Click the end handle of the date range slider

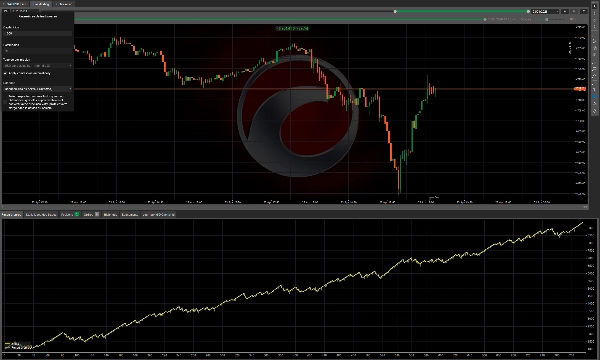click(528, 11)
